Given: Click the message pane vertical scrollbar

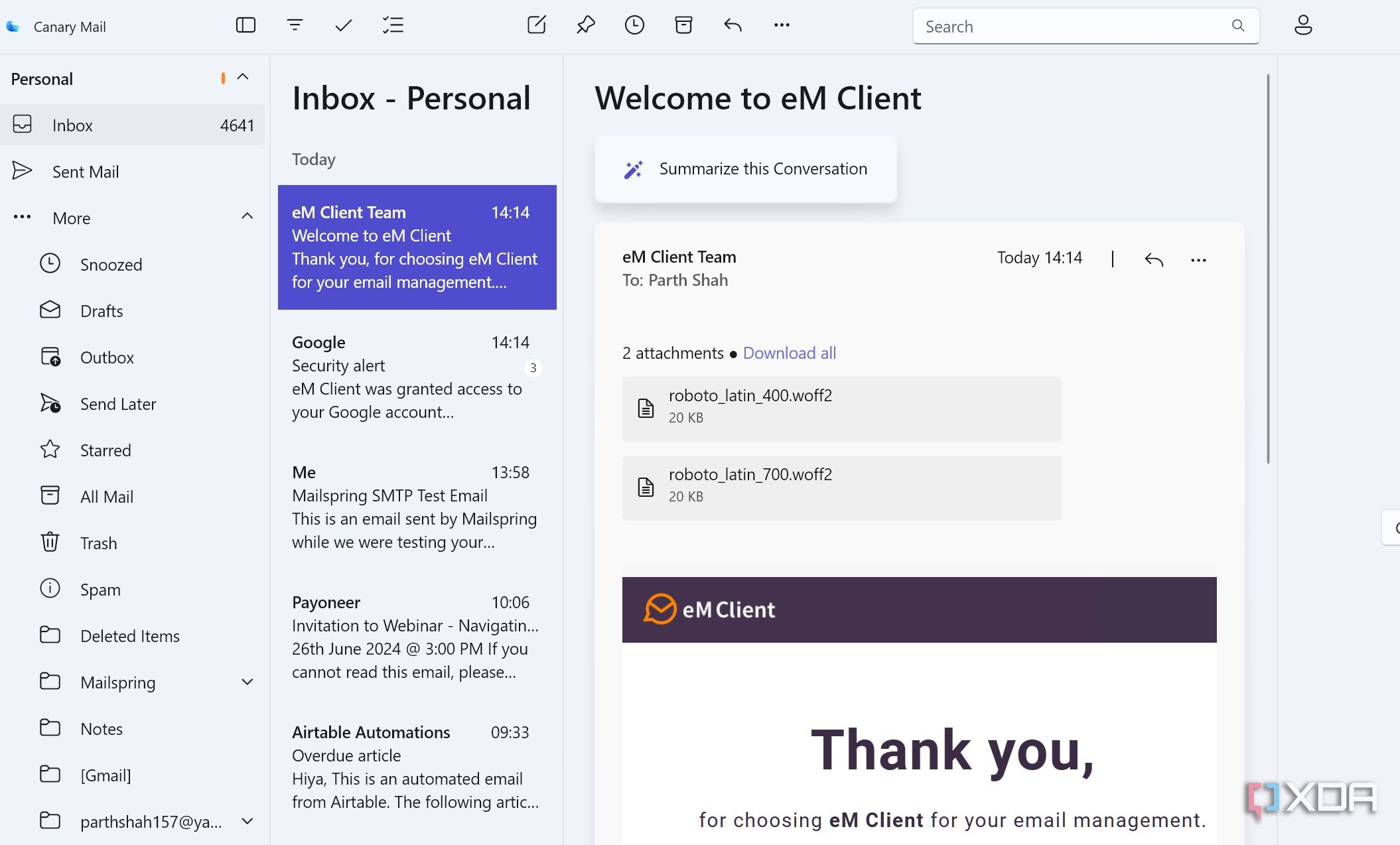Looking at the screenshot, I should [1268, 269].
